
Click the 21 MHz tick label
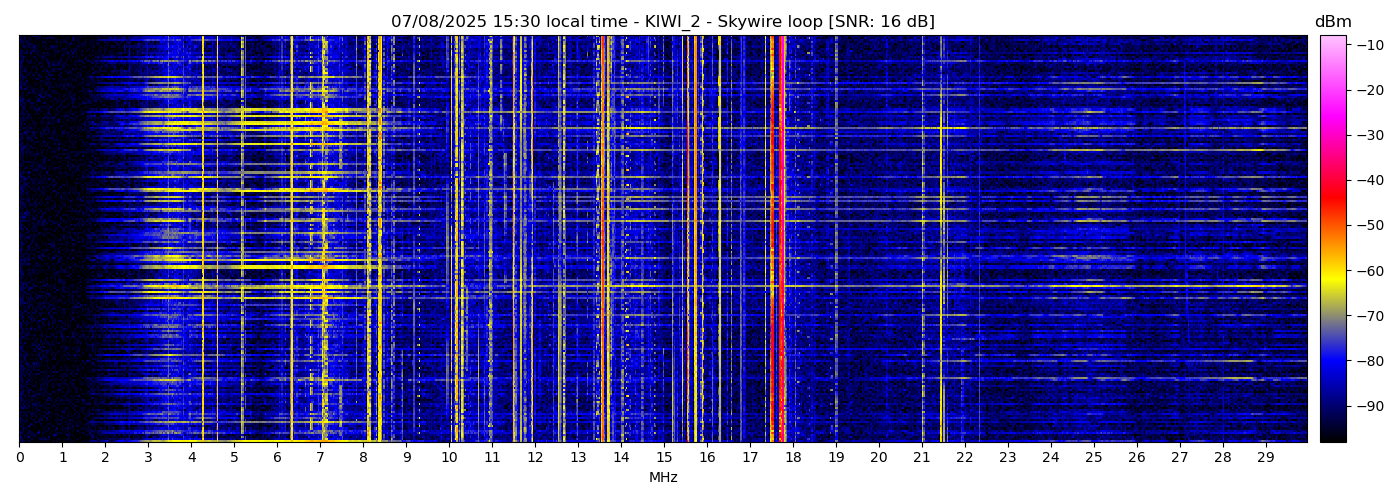click(921, 458)
